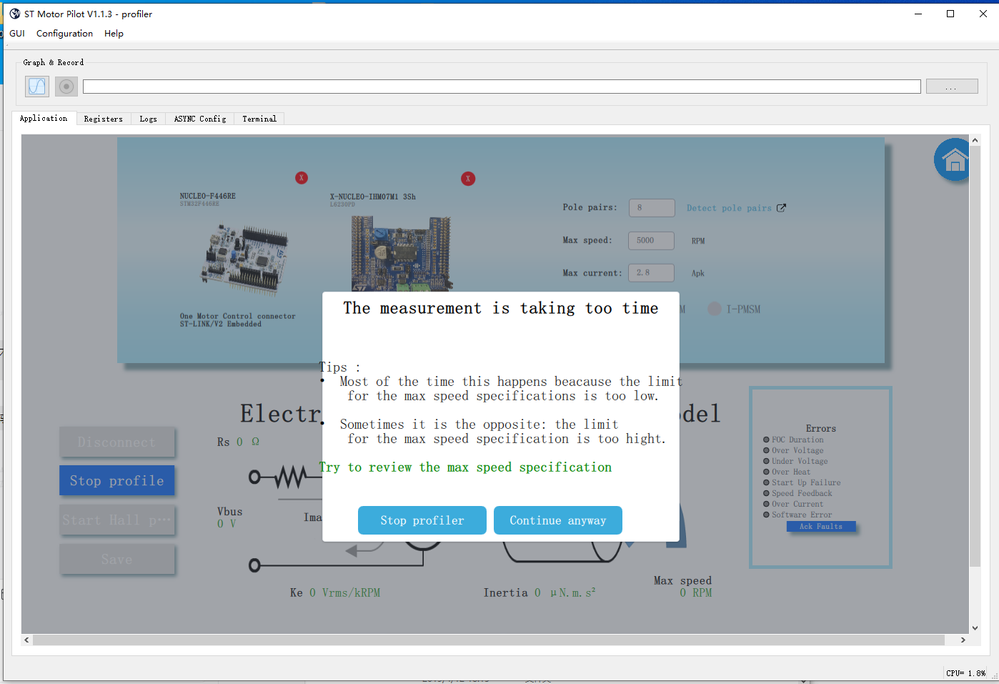Click the 'Rs 0 Ω' value

click(x=238, y=442)
